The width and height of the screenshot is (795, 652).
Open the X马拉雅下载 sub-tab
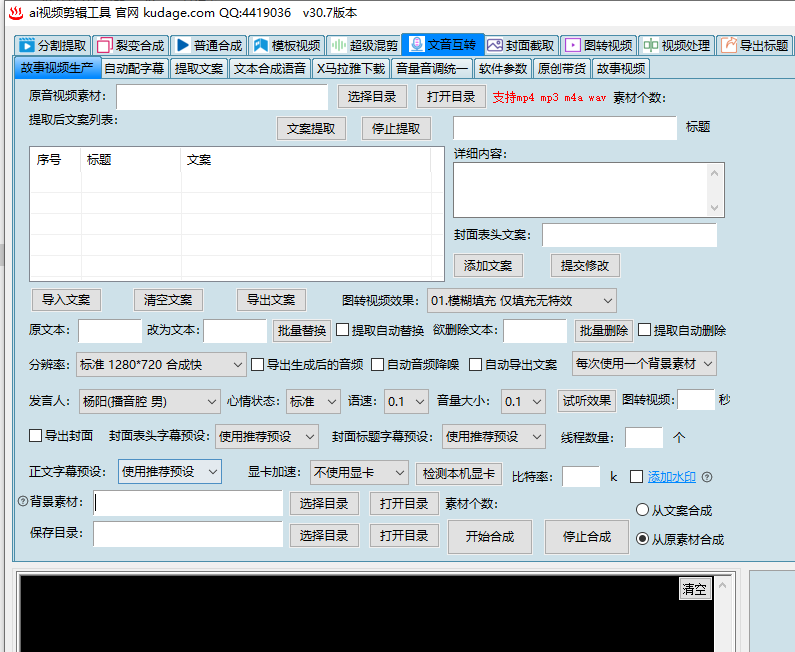coord(351,68)
